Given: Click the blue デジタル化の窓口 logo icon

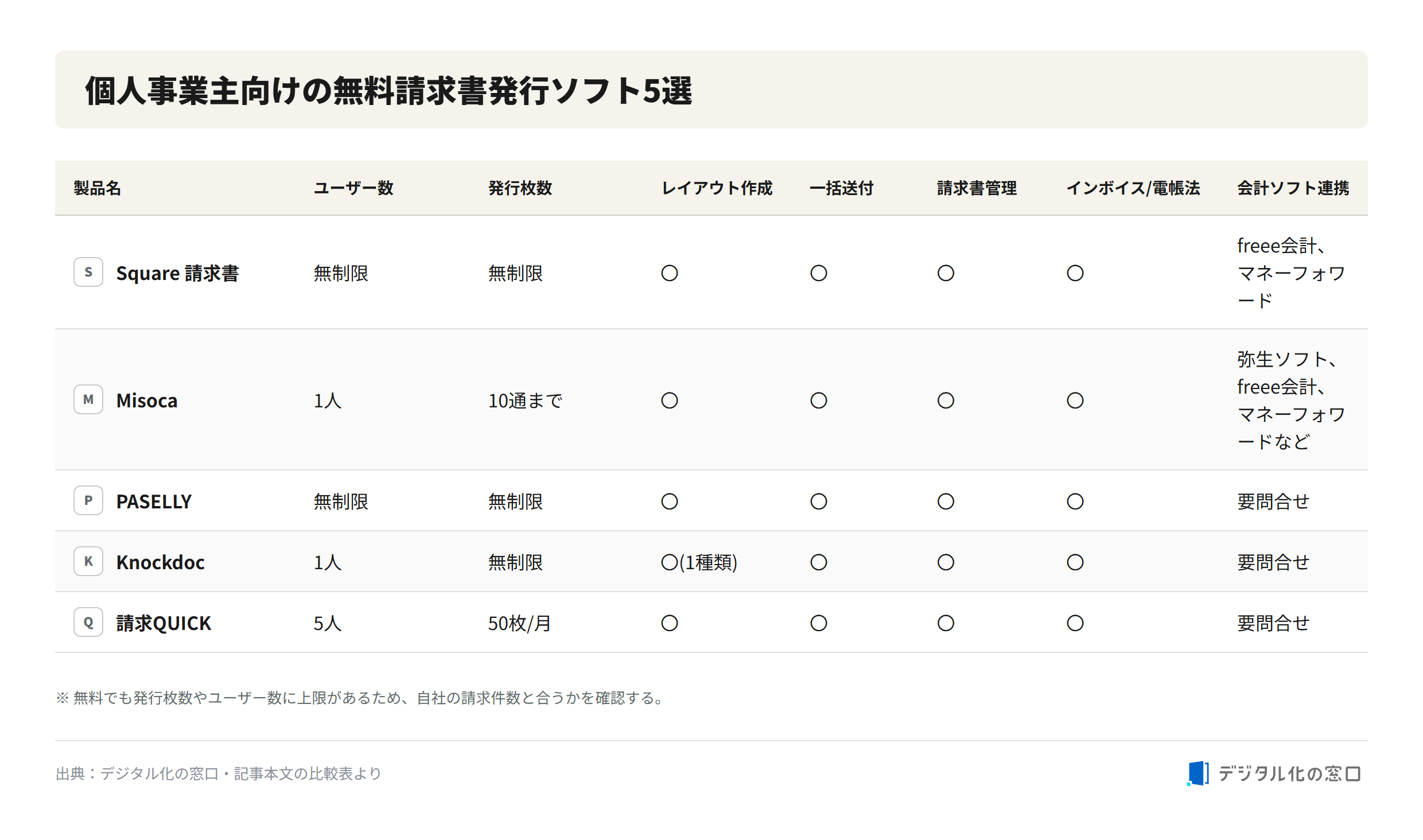Looking at the screenshot, I should click(x=1198, y=773).
